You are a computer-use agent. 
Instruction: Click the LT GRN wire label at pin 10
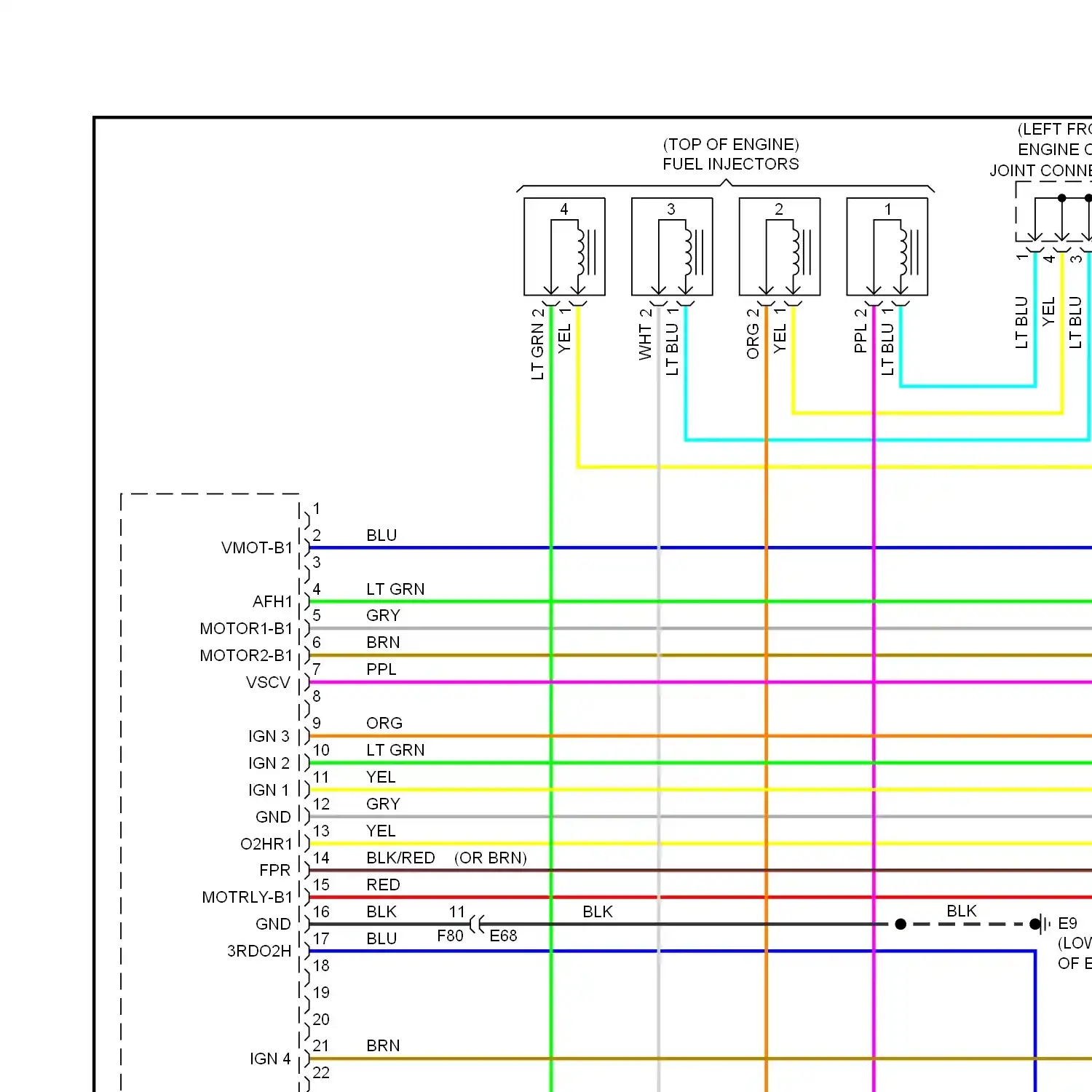coord(395,750)
